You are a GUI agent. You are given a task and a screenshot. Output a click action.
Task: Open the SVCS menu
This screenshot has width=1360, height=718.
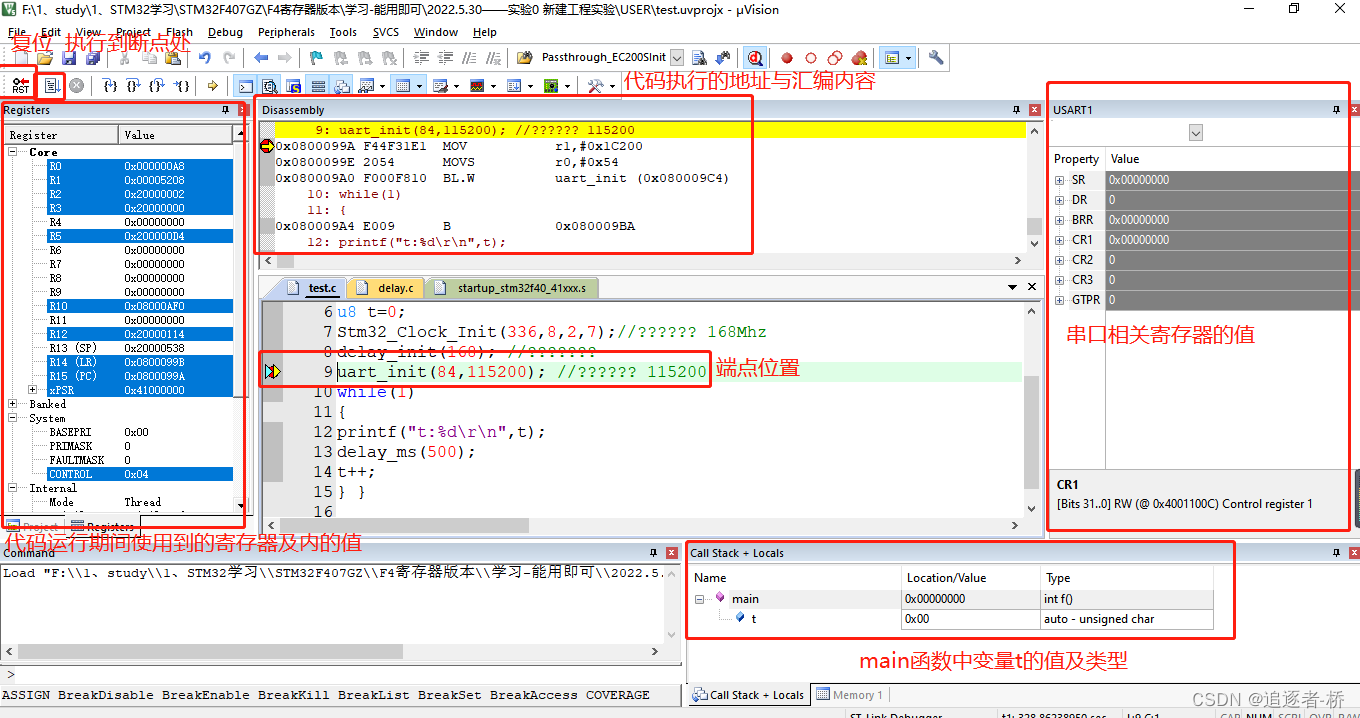coord(386,32)
